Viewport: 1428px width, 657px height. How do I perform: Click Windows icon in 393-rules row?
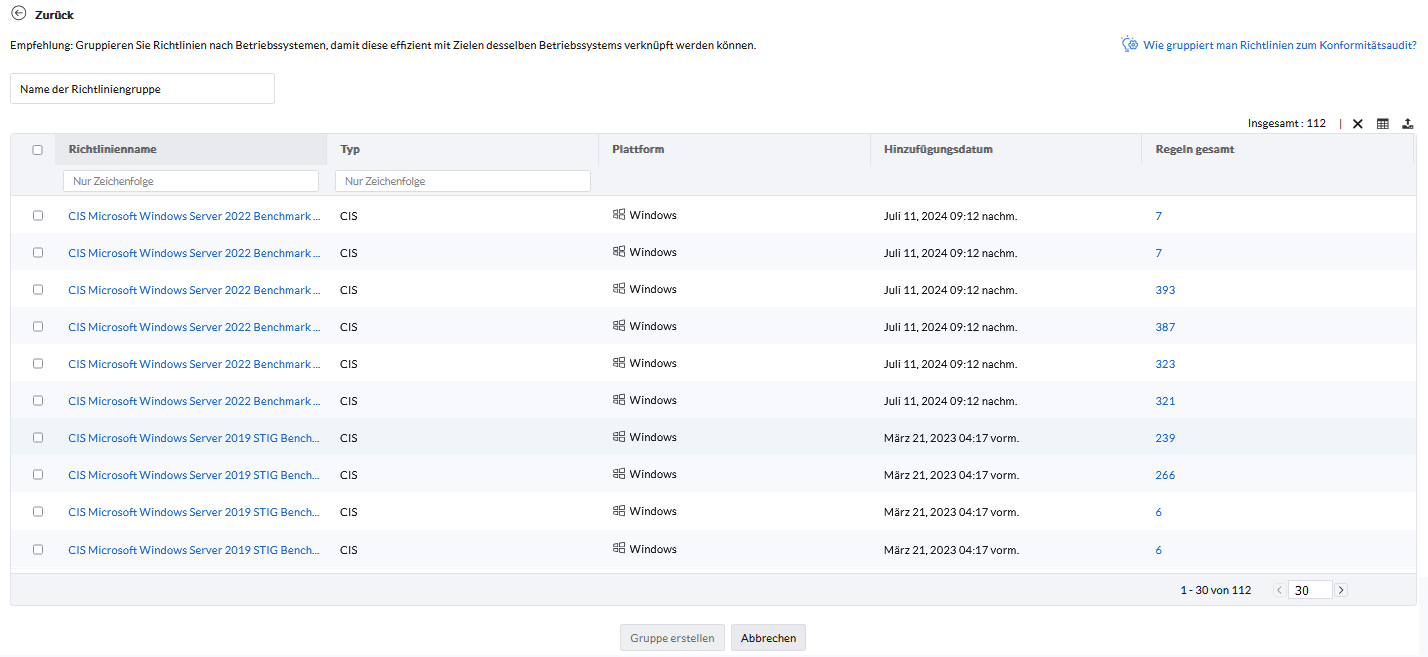coord(619,289)
